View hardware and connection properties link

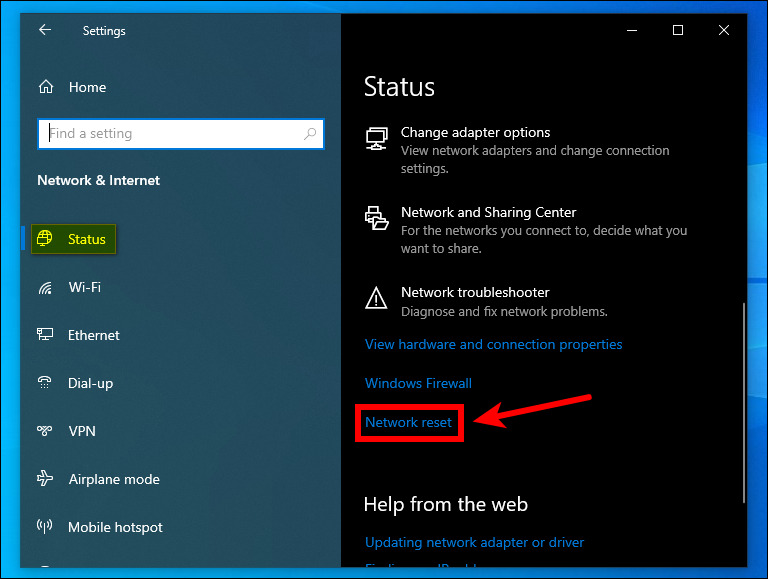coord(493,344)
